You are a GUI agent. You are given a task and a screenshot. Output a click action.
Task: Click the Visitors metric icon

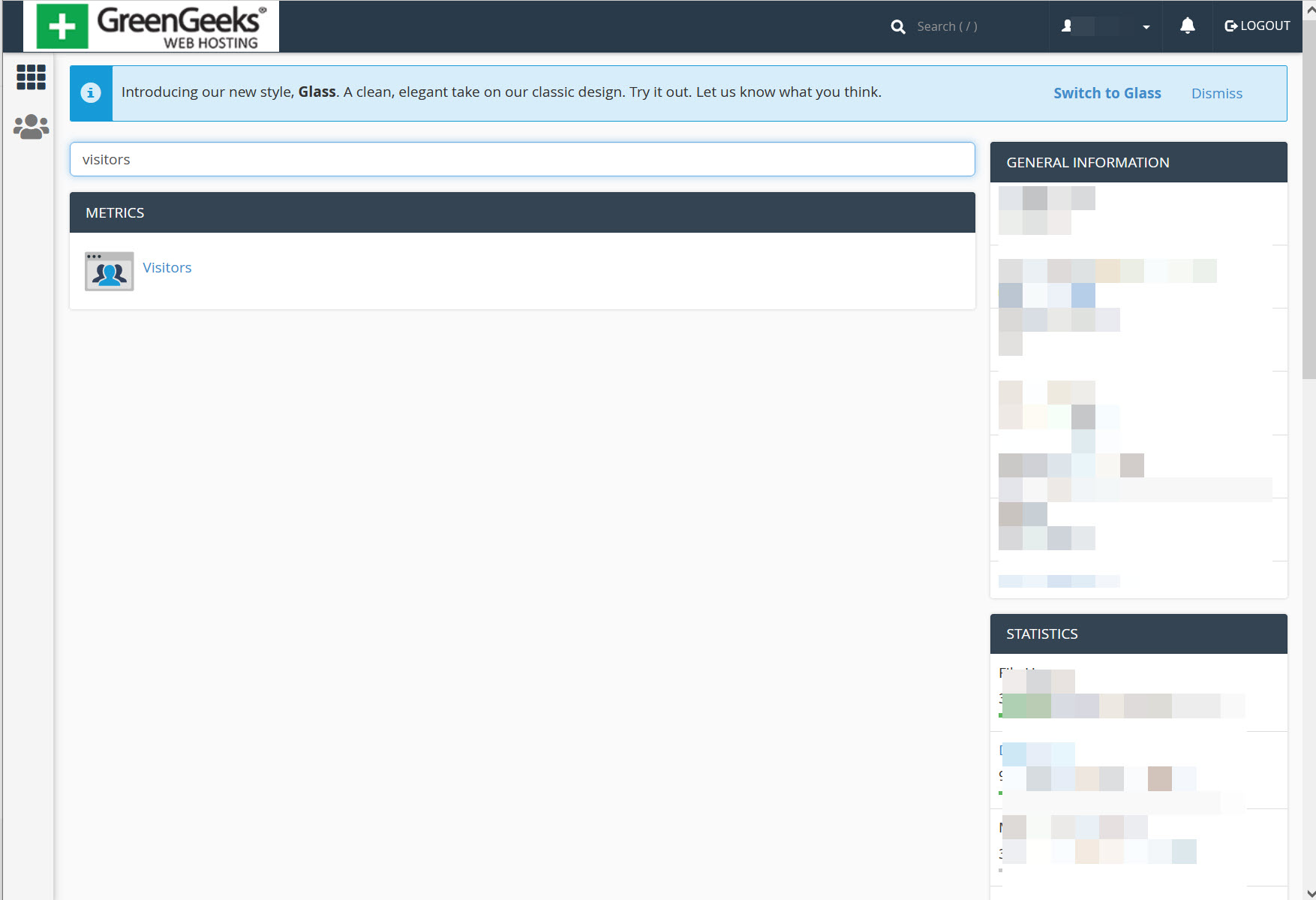[x=109, y=271]
